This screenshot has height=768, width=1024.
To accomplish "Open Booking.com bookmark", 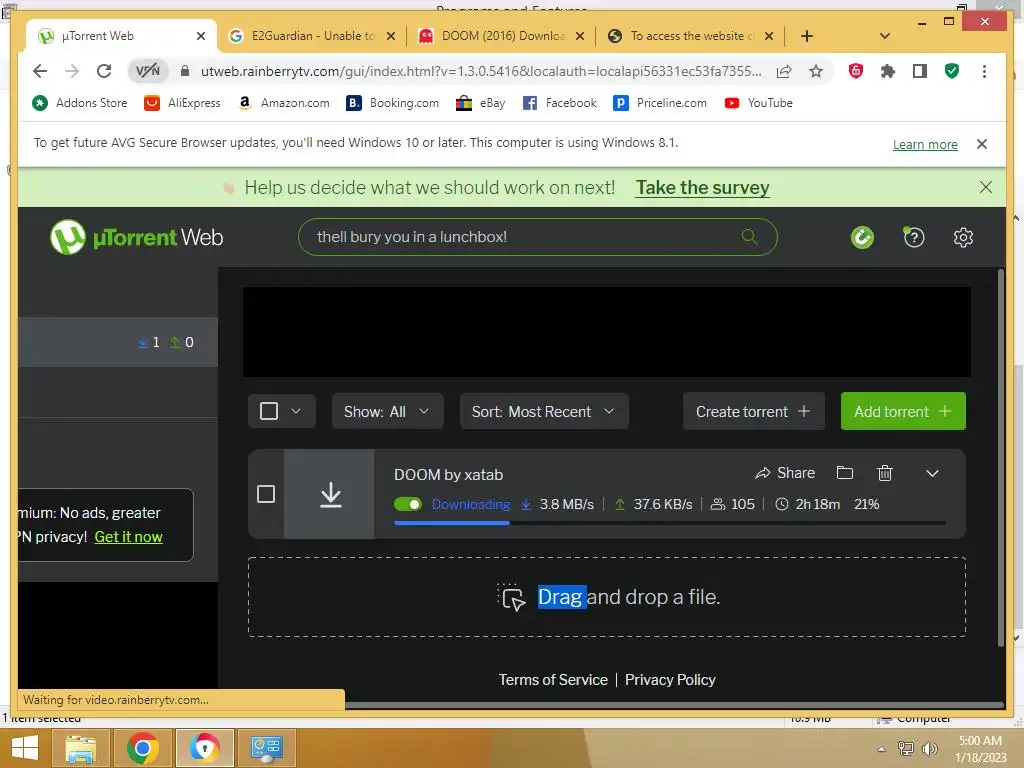I will [x=392, y=103].
